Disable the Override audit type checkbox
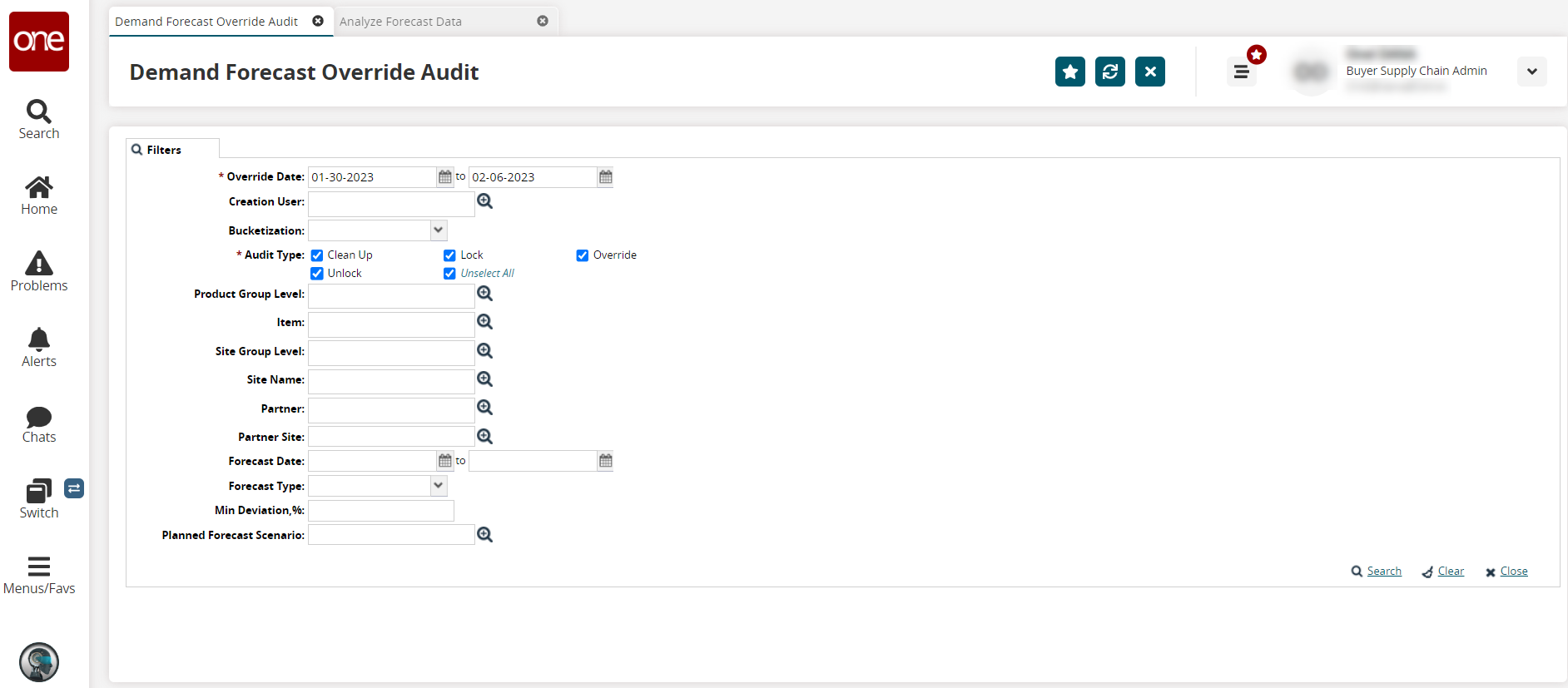 coord(583,255)
